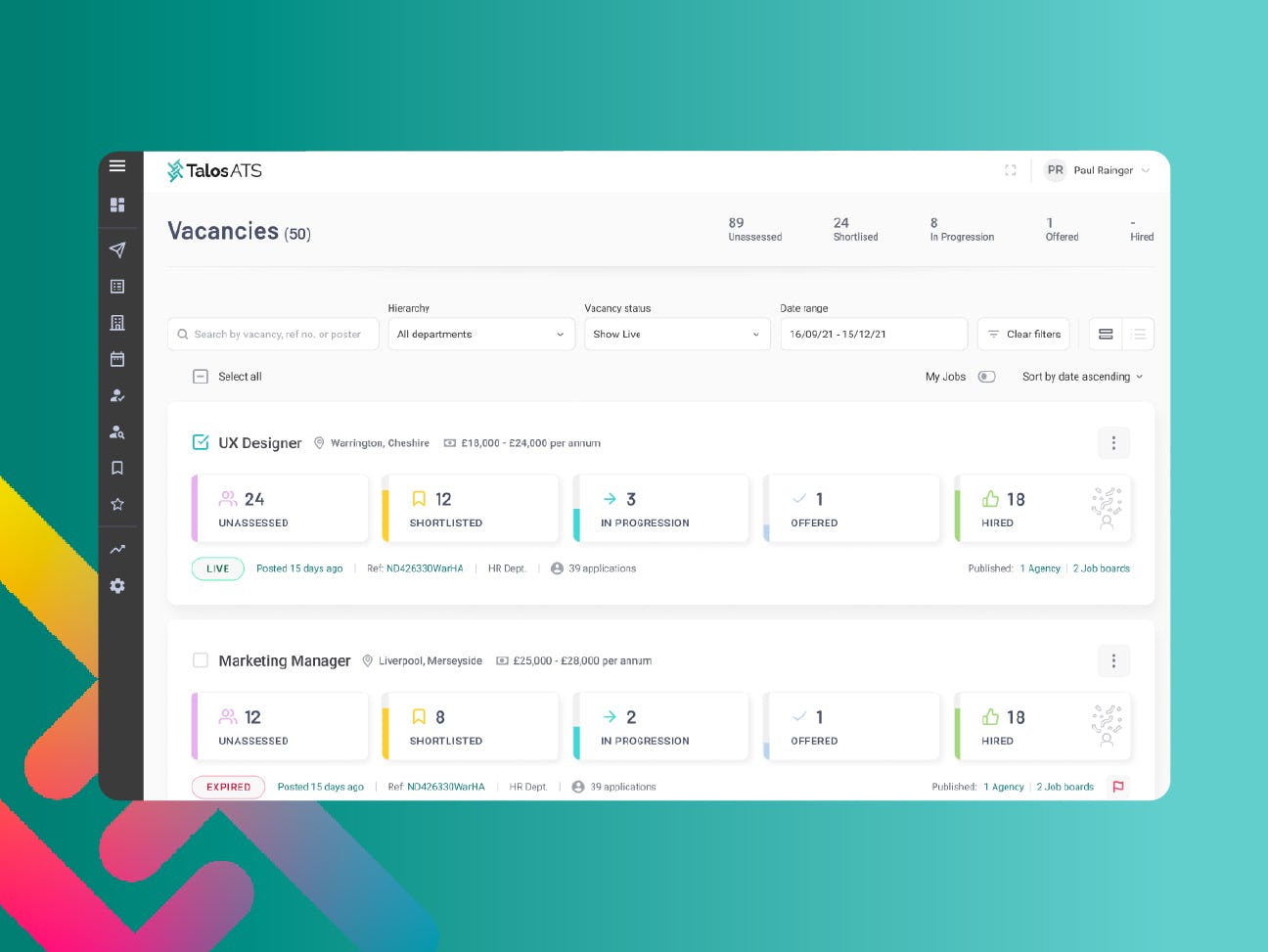The height and width of the screenshot is (952, 1268).
Task: Open the hamburger menu in the sidebar
Action: [117, 165]
